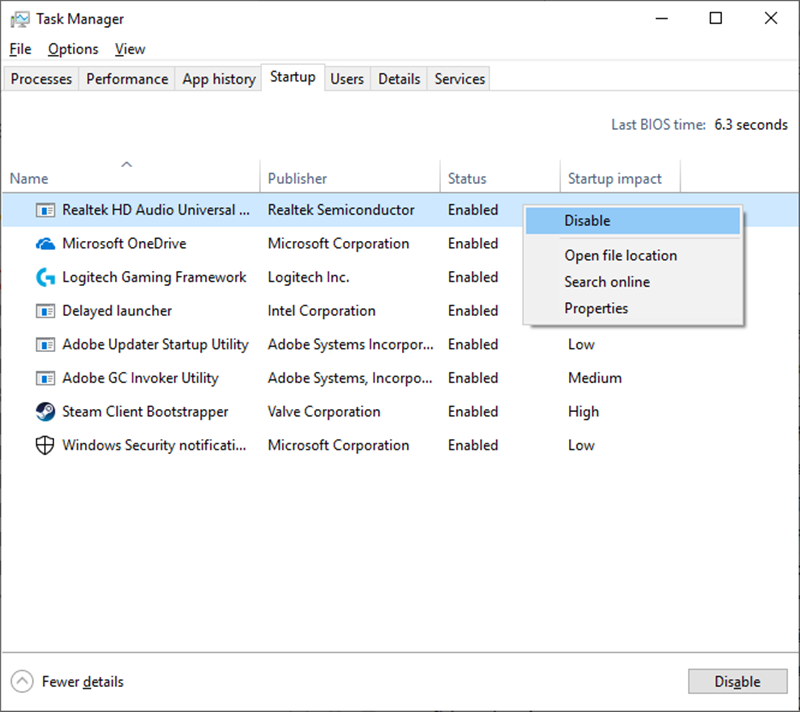Switch to the App history tab

[219, 79]
